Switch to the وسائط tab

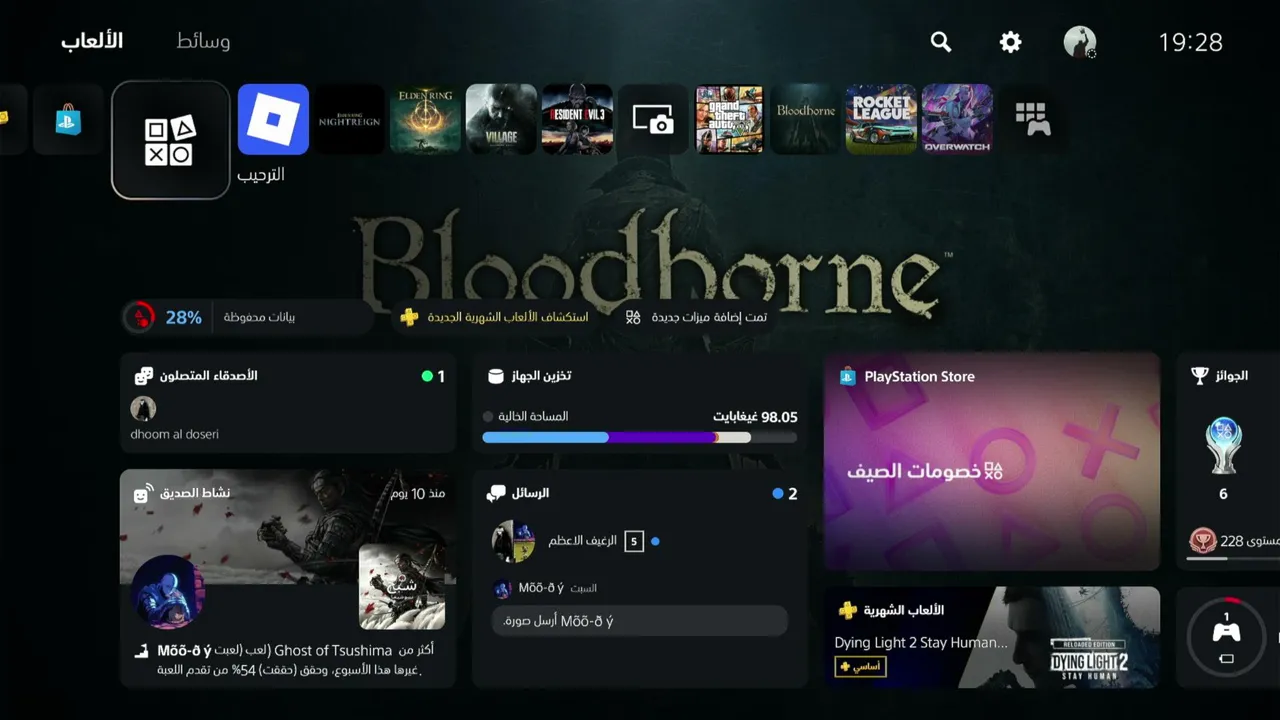(x=203, y=41)
